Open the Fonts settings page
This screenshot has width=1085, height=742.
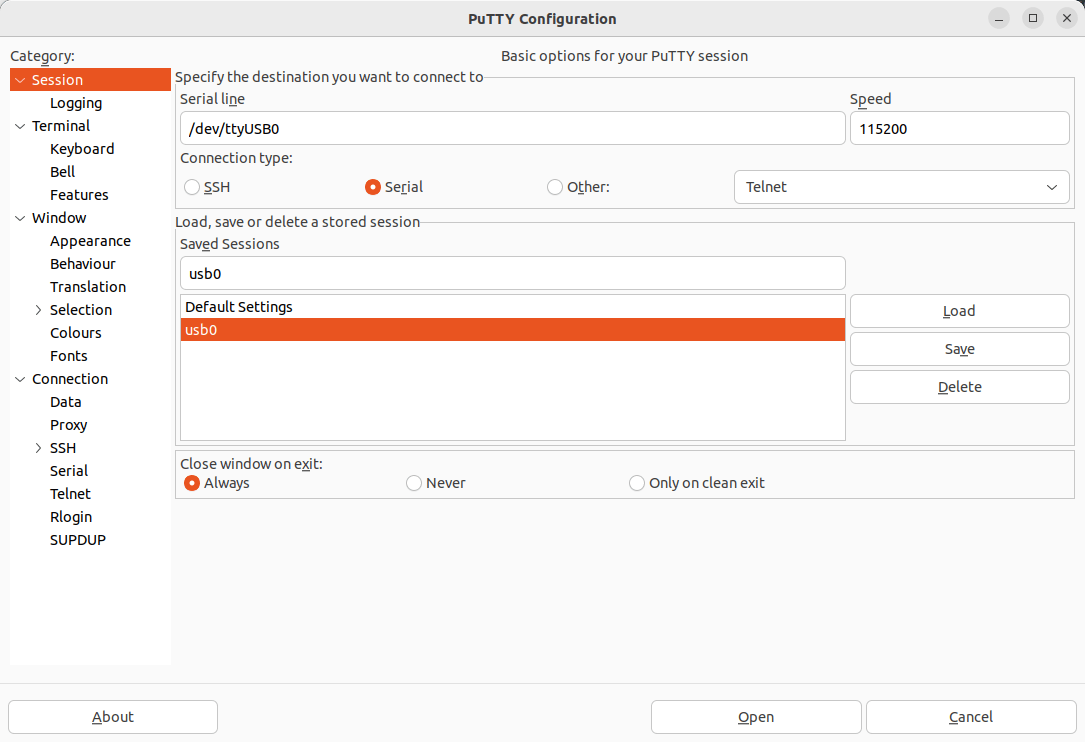(68, 355)
